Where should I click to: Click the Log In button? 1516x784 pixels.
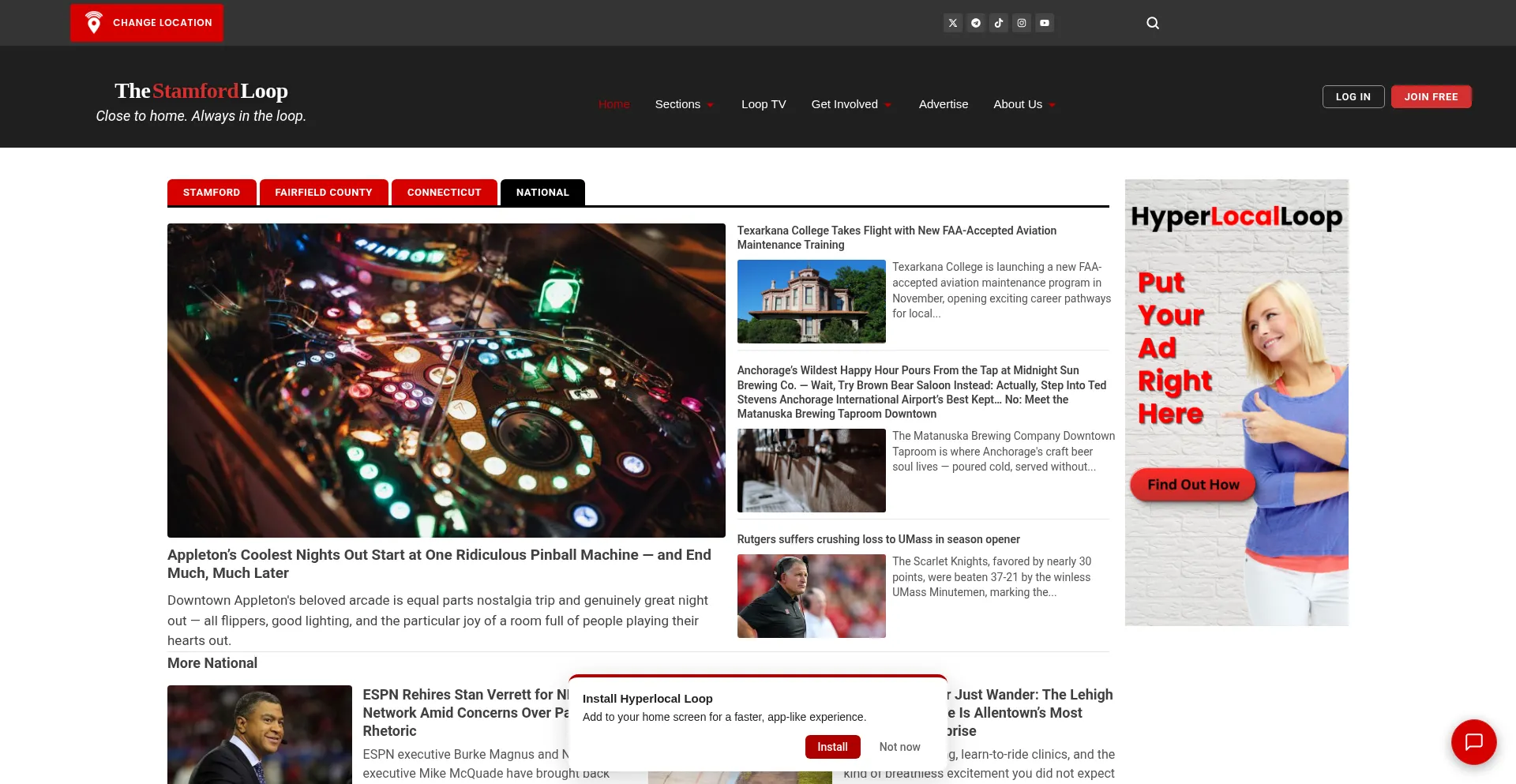pyautogui.click(x=1353, y=96)
